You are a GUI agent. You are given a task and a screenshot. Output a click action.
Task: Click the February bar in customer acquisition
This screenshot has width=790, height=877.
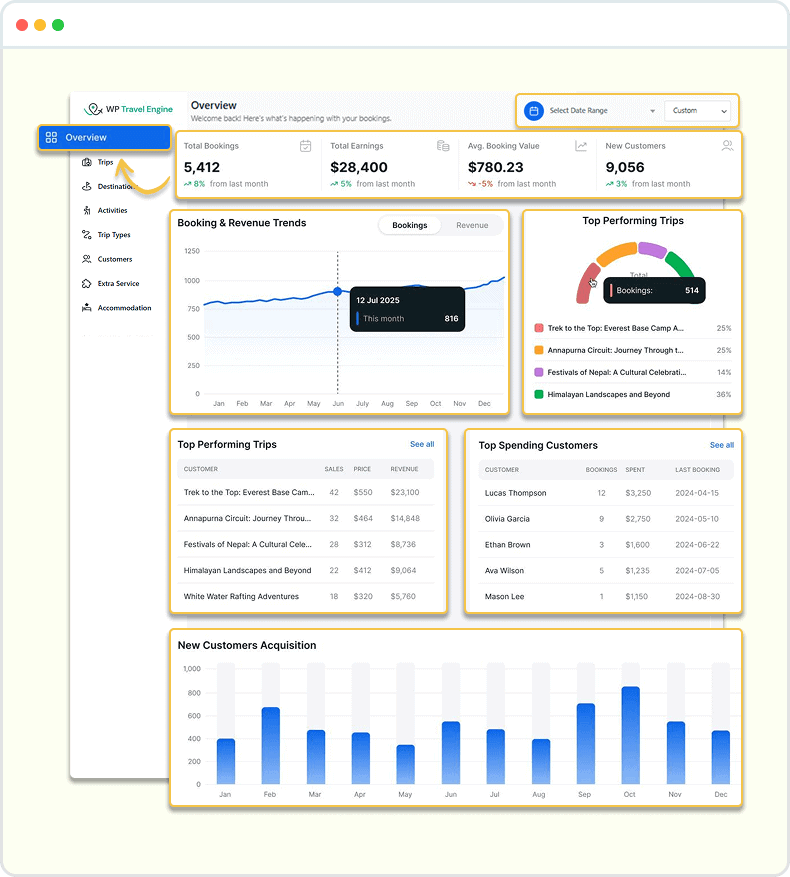click(x=271, y=746)
